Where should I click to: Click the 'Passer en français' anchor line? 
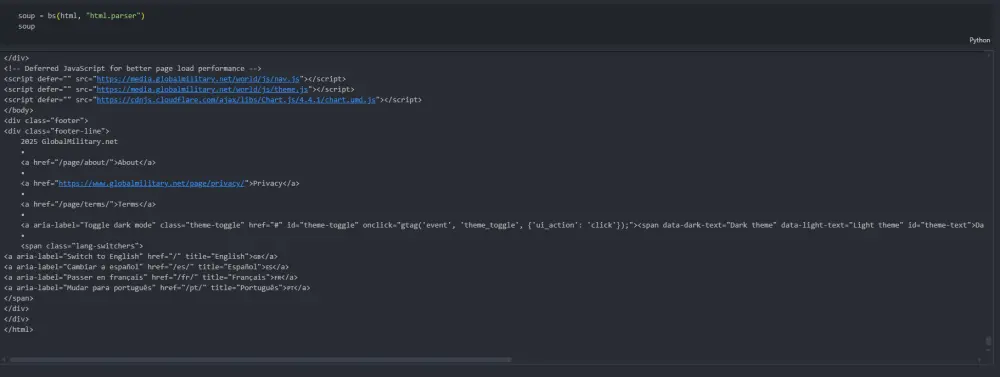click(x=151, y=277)
